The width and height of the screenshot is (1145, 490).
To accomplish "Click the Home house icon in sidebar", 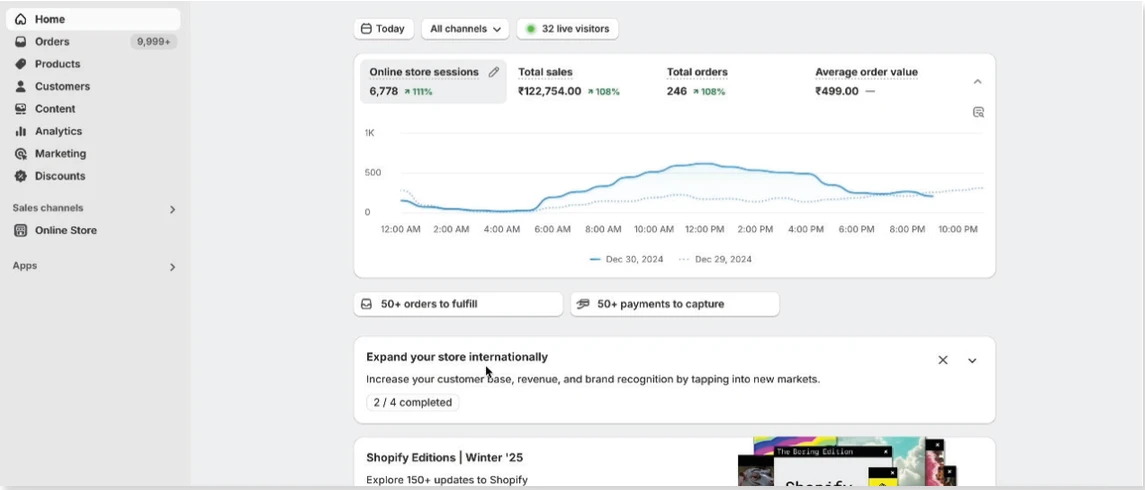I will (20, 19).
